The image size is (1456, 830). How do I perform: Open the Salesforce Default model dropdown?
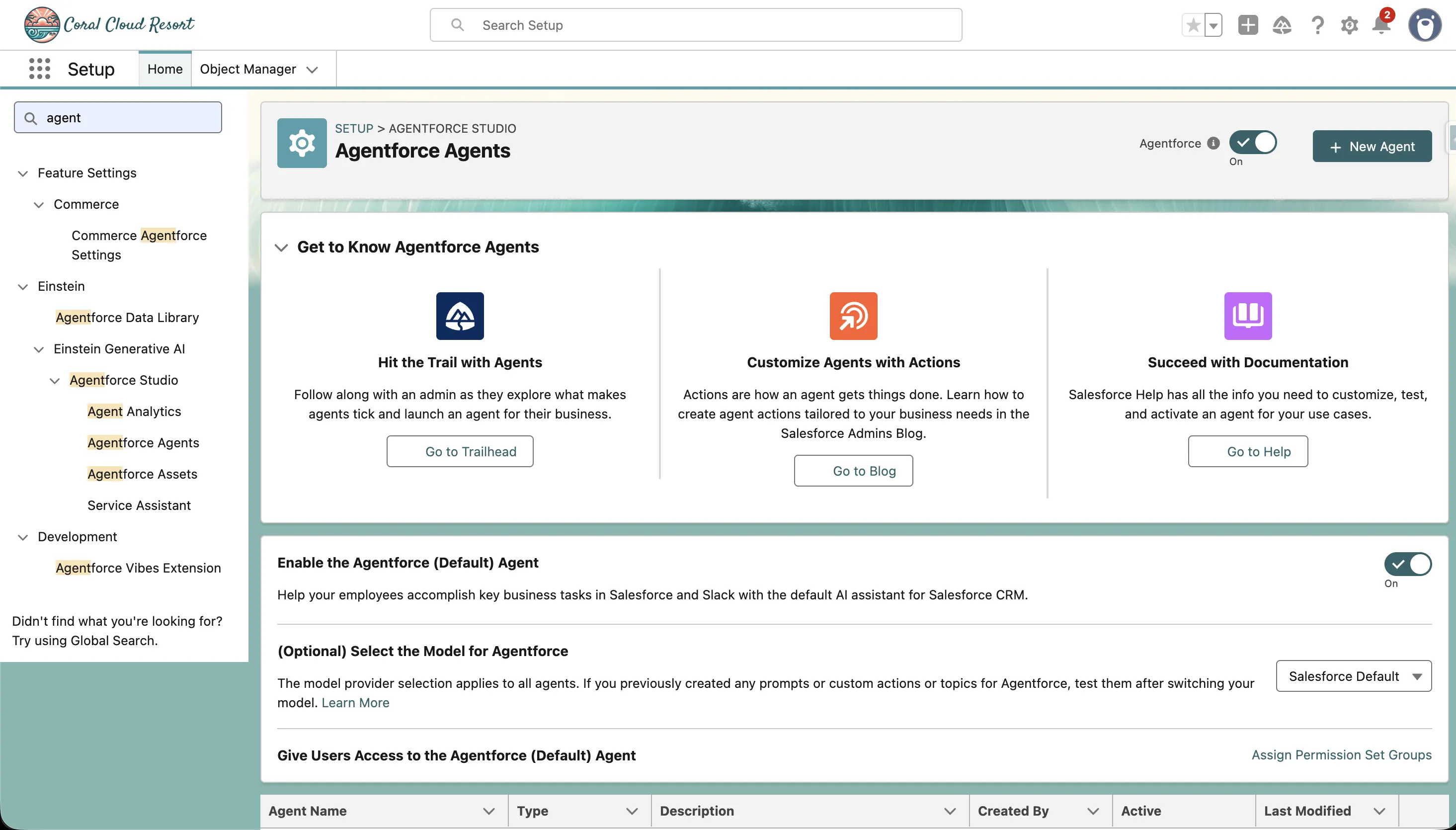tap(1353, 676)
